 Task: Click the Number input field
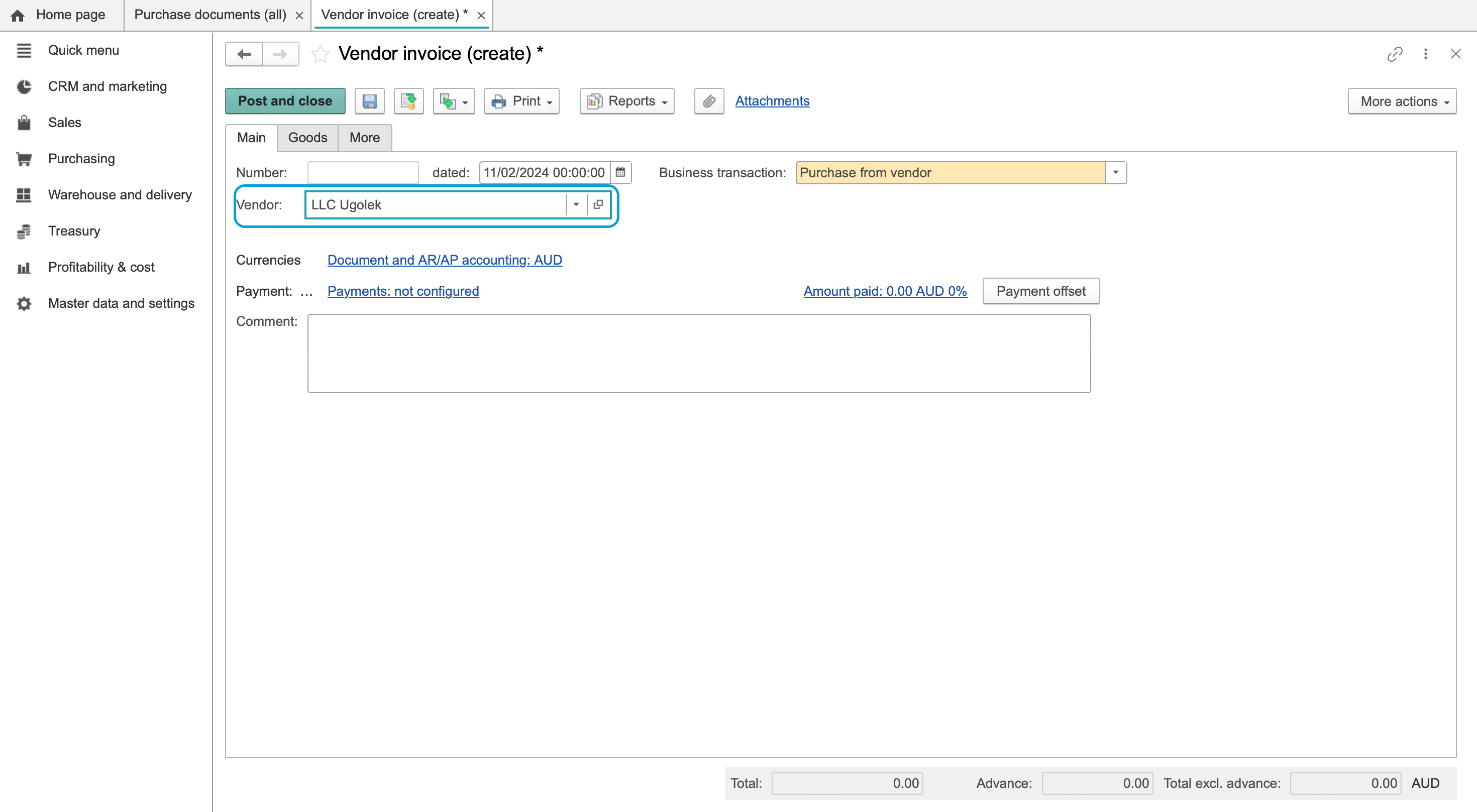click(362, 172)
